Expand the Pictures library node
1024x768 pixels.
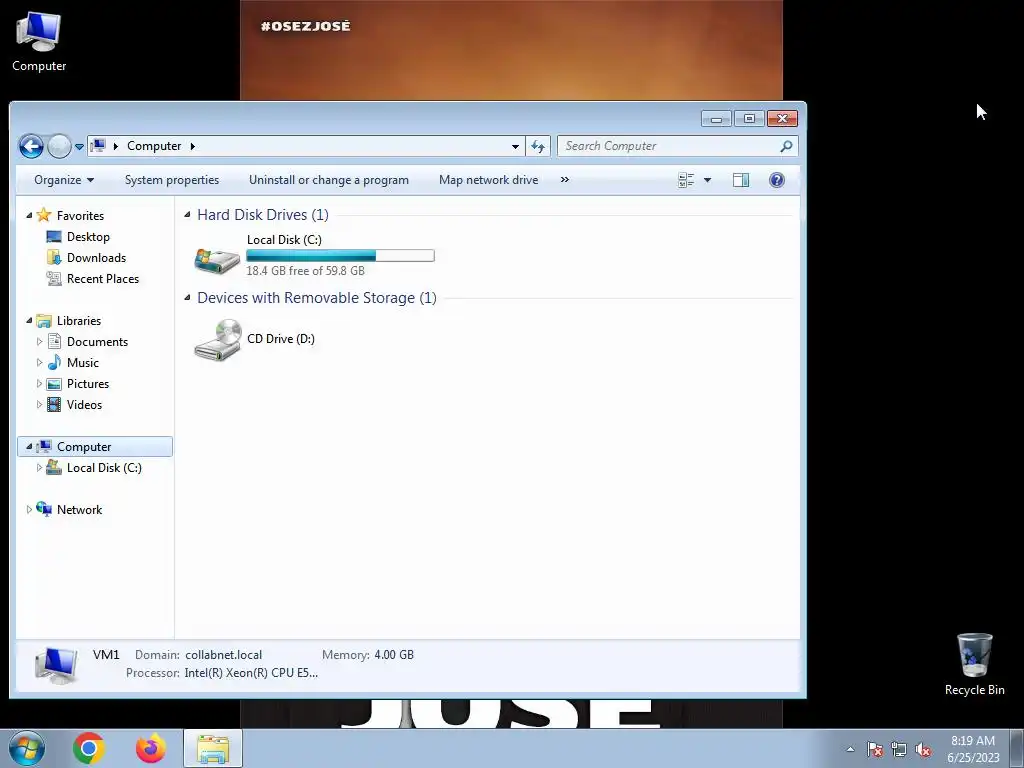coord(39,383)
